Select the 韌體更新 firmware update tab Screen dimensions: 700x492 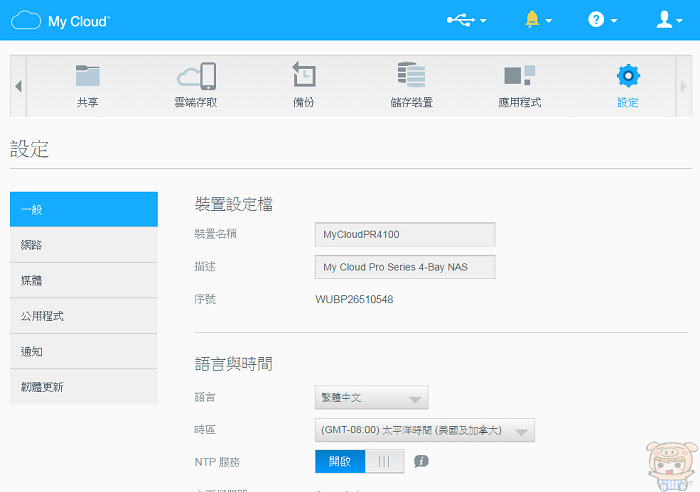pyautogui.click(x=84, y=387)
